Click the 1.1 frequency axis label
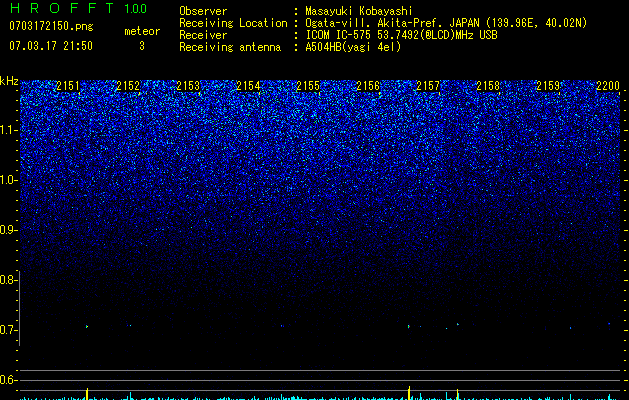629x400 pixels. pos(9,130)
